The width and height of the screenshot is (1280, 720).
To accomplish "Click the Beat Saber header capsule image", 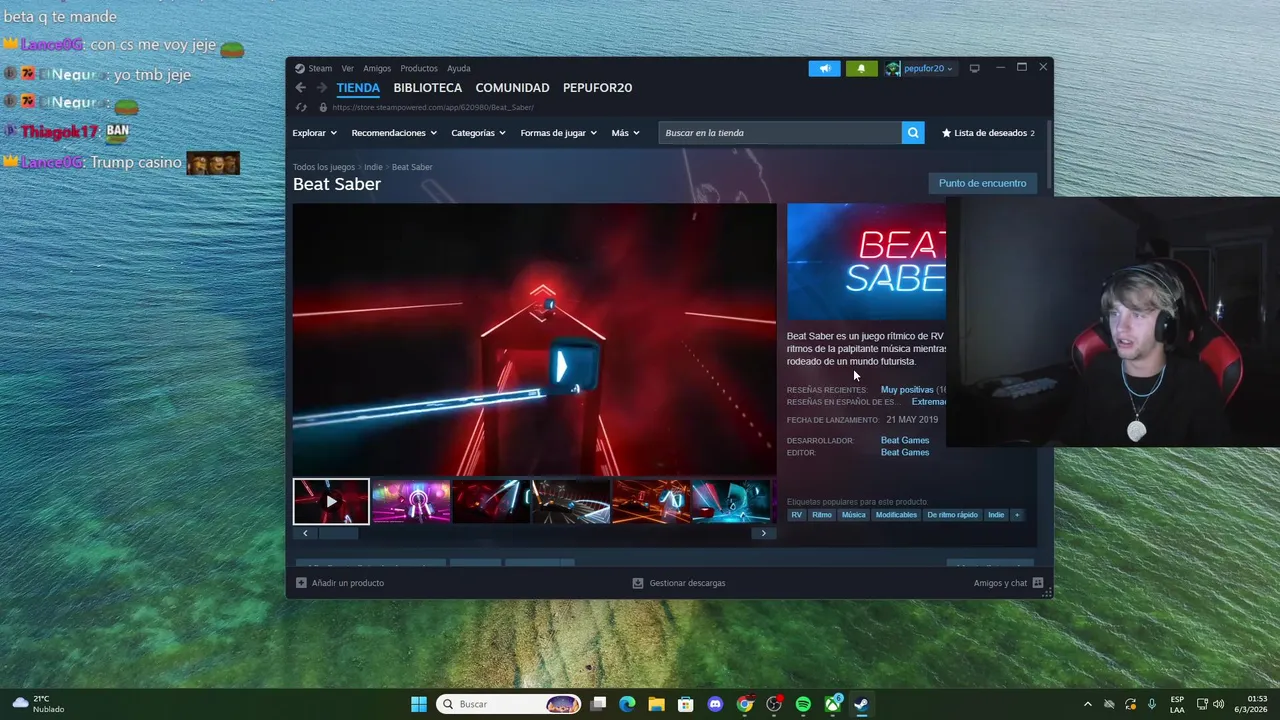I will click(866, 262).
